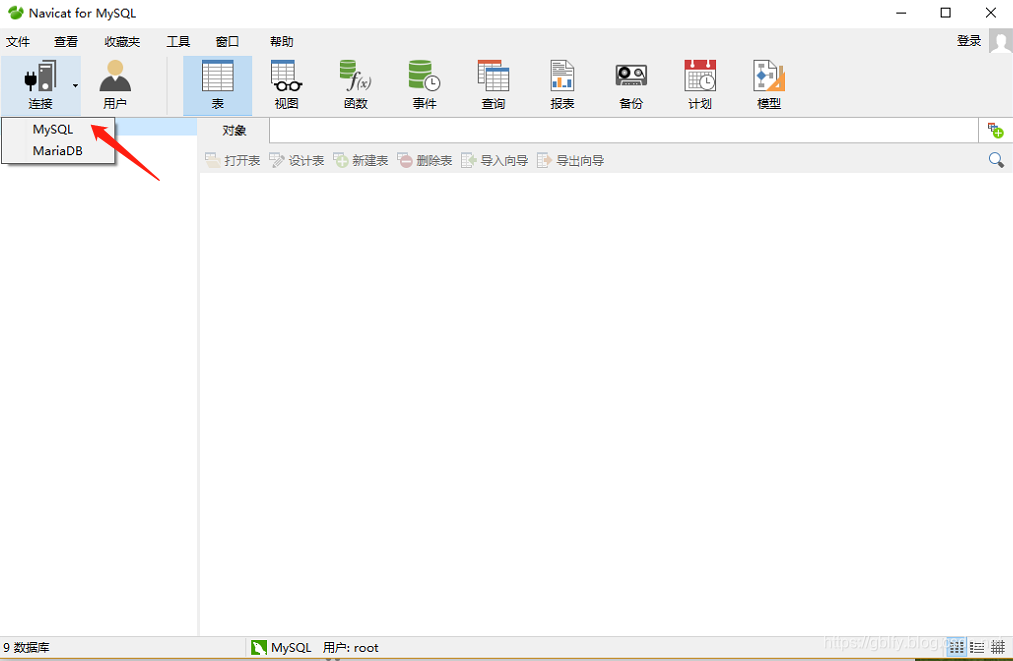Open the User (用户) tool
1013x661 pixels.
tap(115, 85)
